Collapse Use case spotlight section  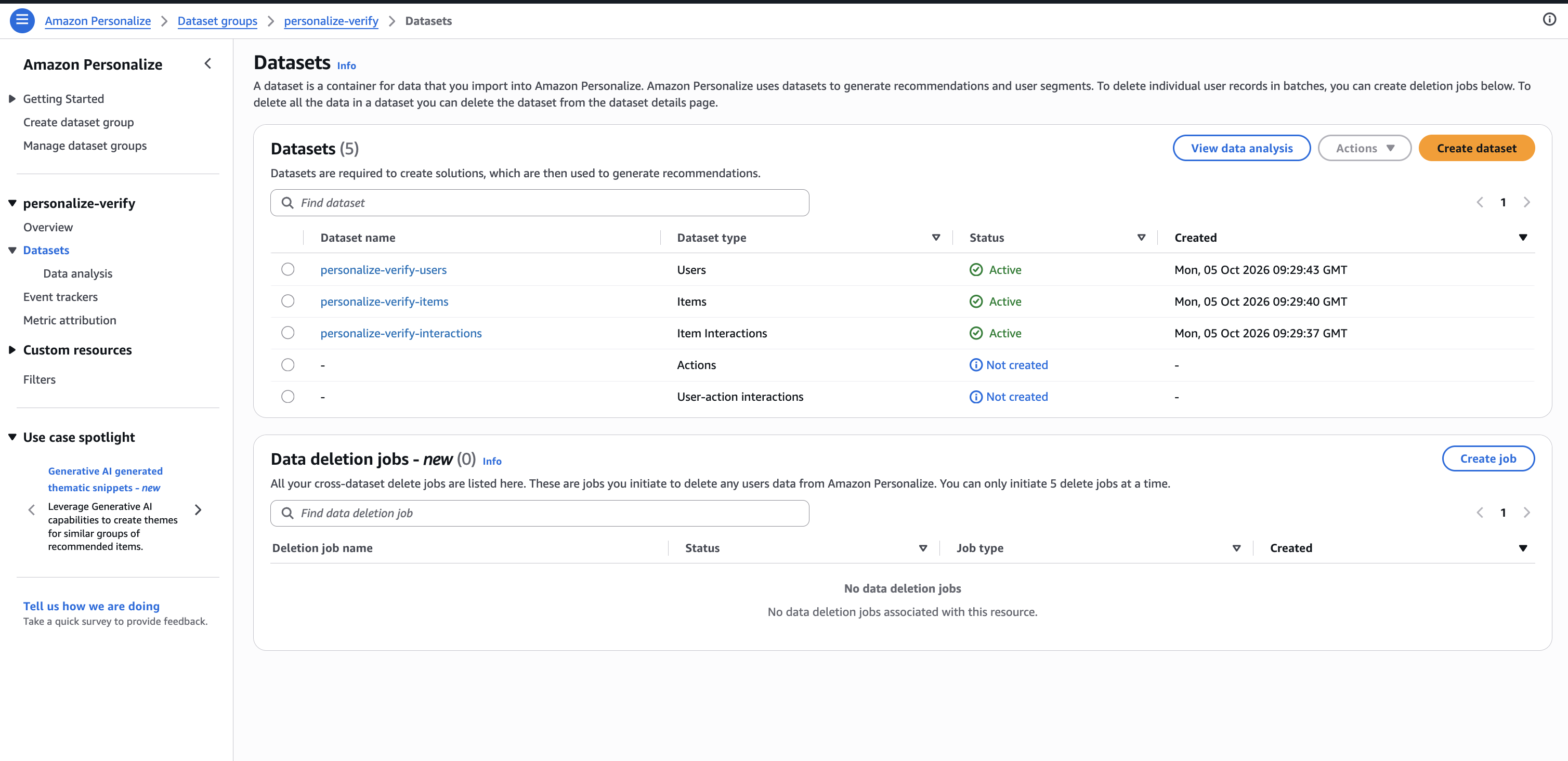[12, 437]
